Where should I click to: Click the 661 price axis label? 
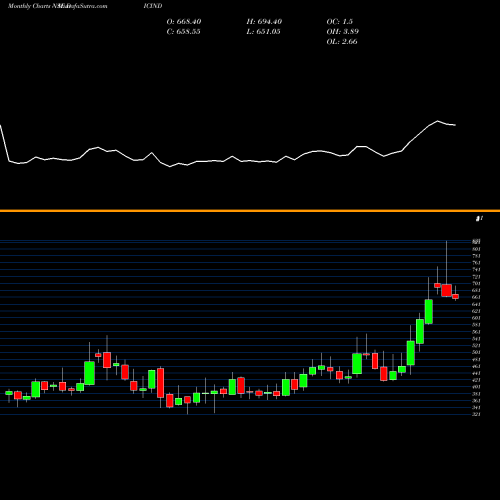[x=476, y=297]
